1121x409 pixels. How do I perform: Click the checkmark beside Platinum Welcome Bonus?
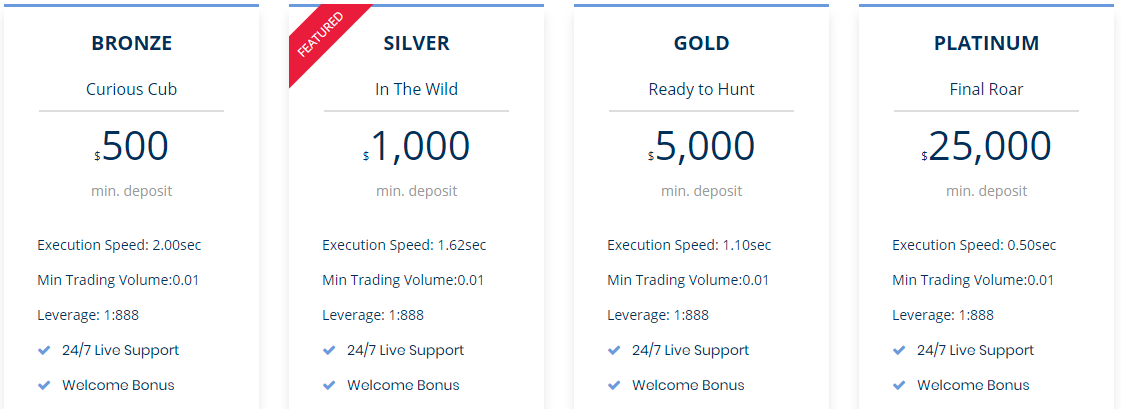pyautogui.click(x=899, y=385)
